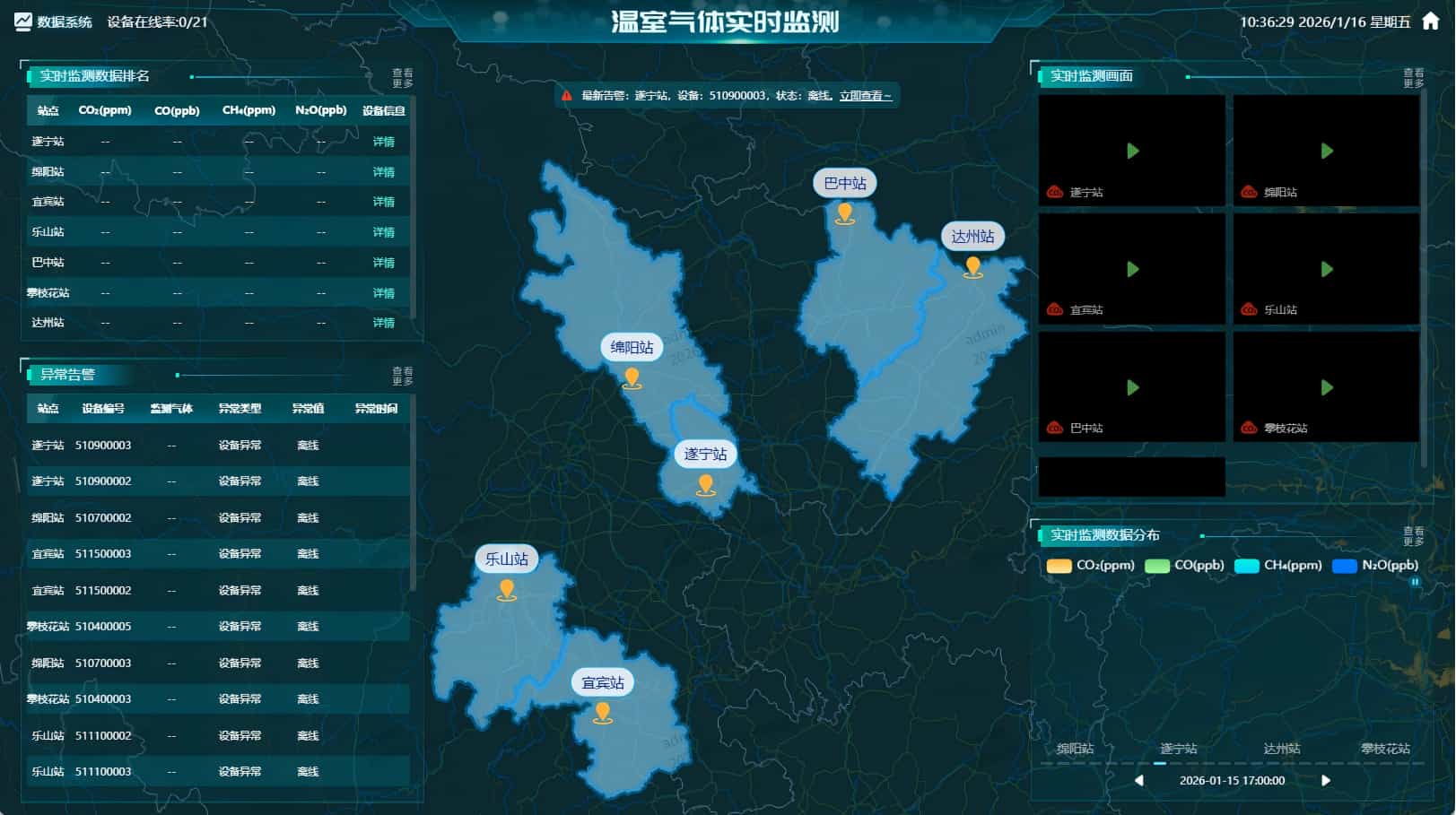Image resolution: width=1456 pixels, height=815 pixels.
Task: Select the 巴中站 map marker
Action: (842, 212)
